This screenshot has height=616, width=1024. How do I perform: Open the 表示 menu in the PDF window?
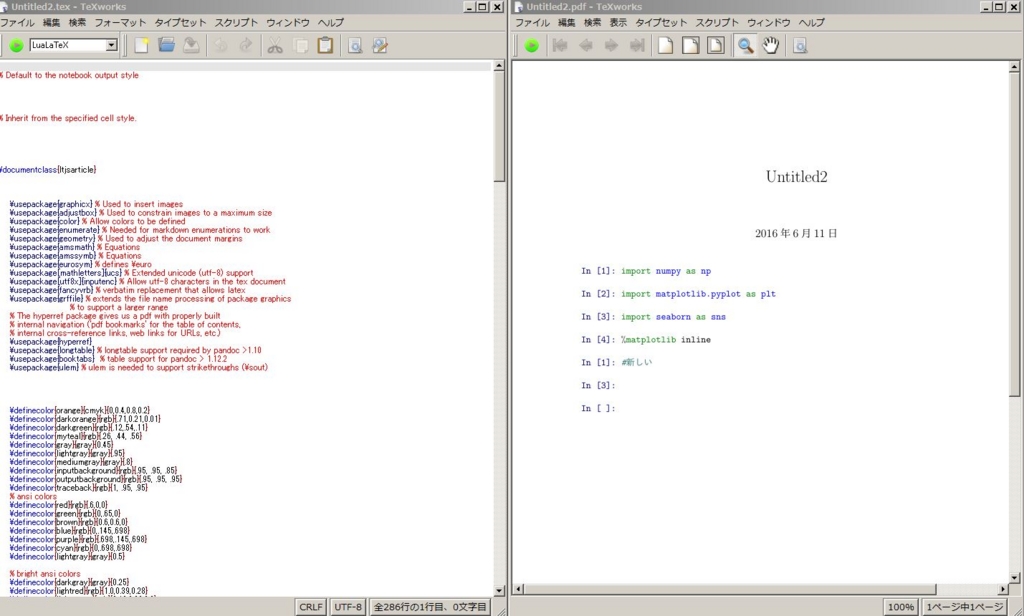618,22
